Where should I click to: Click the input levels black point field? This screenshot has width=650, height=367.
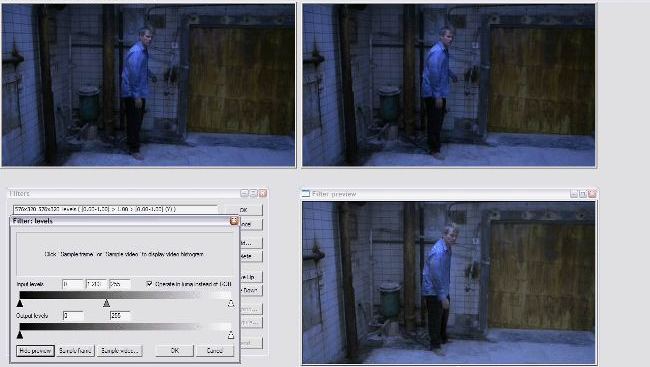73,284
